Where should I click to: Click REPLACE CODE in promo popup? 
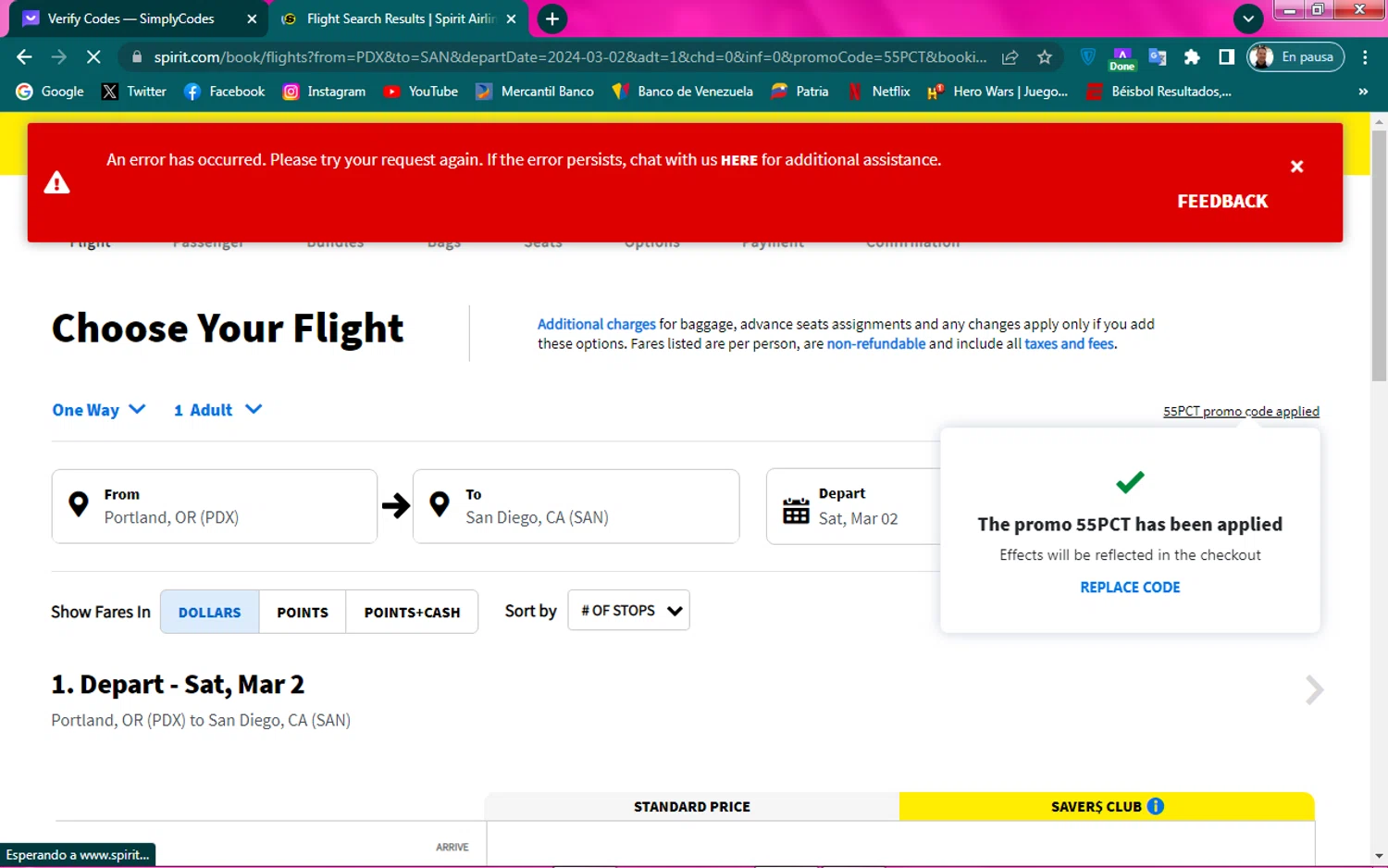pos(1130,588)
